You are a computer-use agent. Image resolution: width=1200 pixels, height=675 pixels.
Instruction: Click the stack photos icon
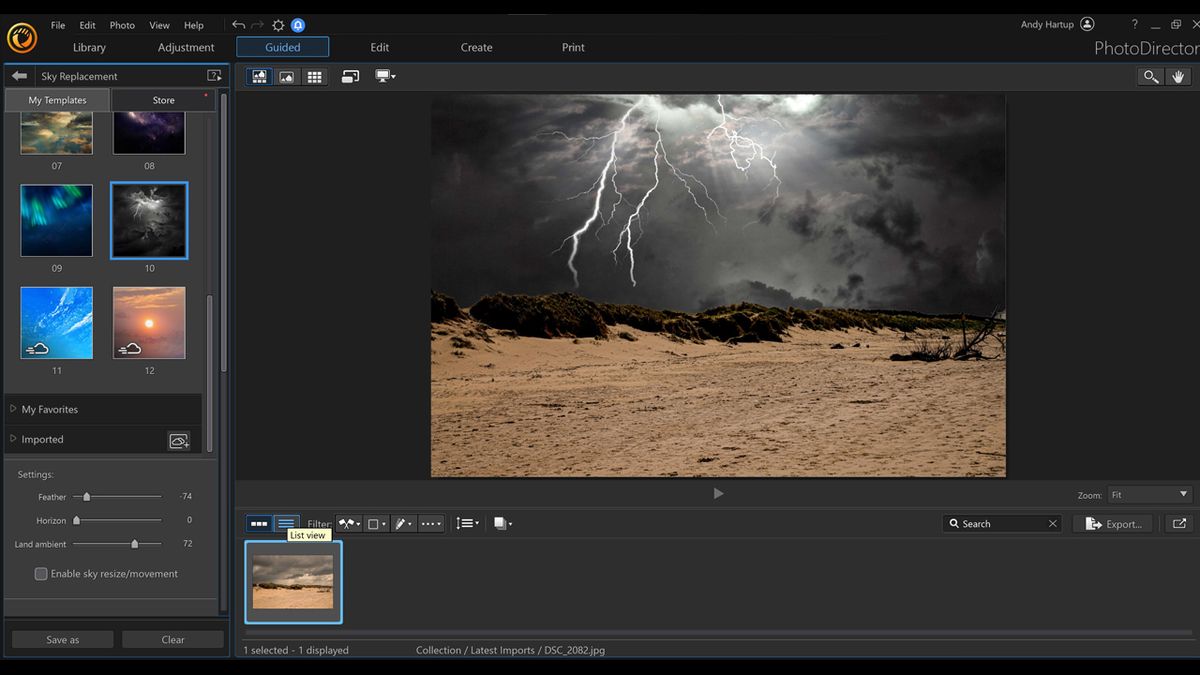coord(502,523)
